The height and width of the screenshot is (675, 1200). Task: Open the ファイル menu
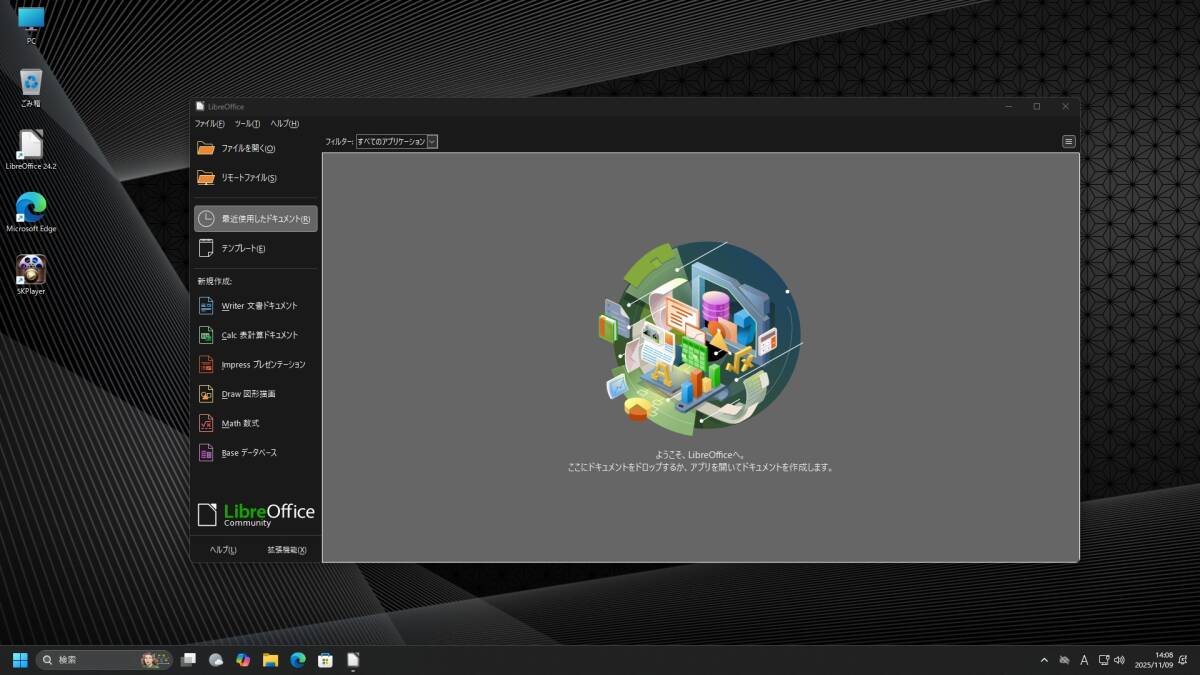209,124
